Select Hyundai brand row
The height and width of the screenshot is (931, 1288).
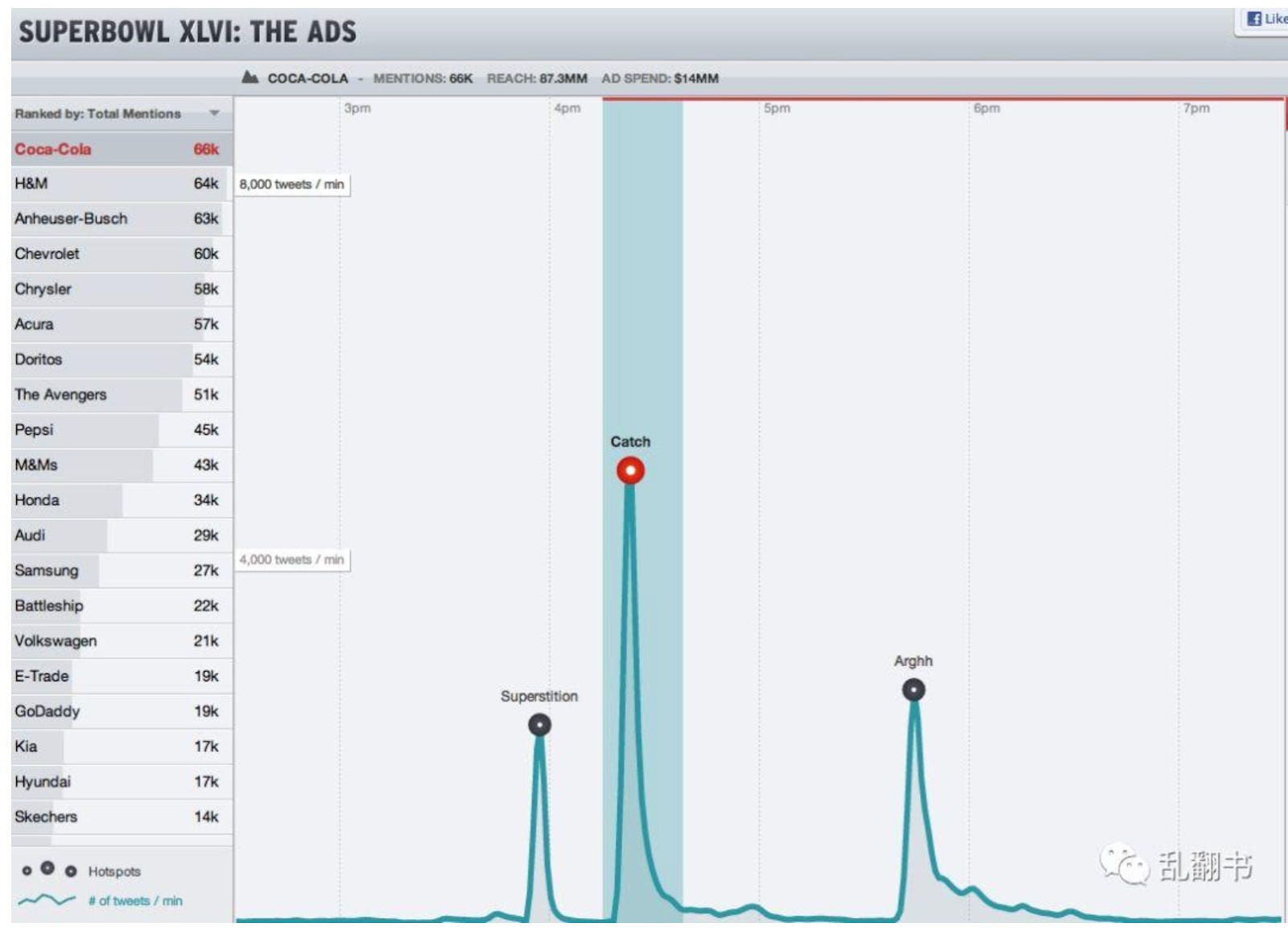pyautogui.click(x=122, y=781)
